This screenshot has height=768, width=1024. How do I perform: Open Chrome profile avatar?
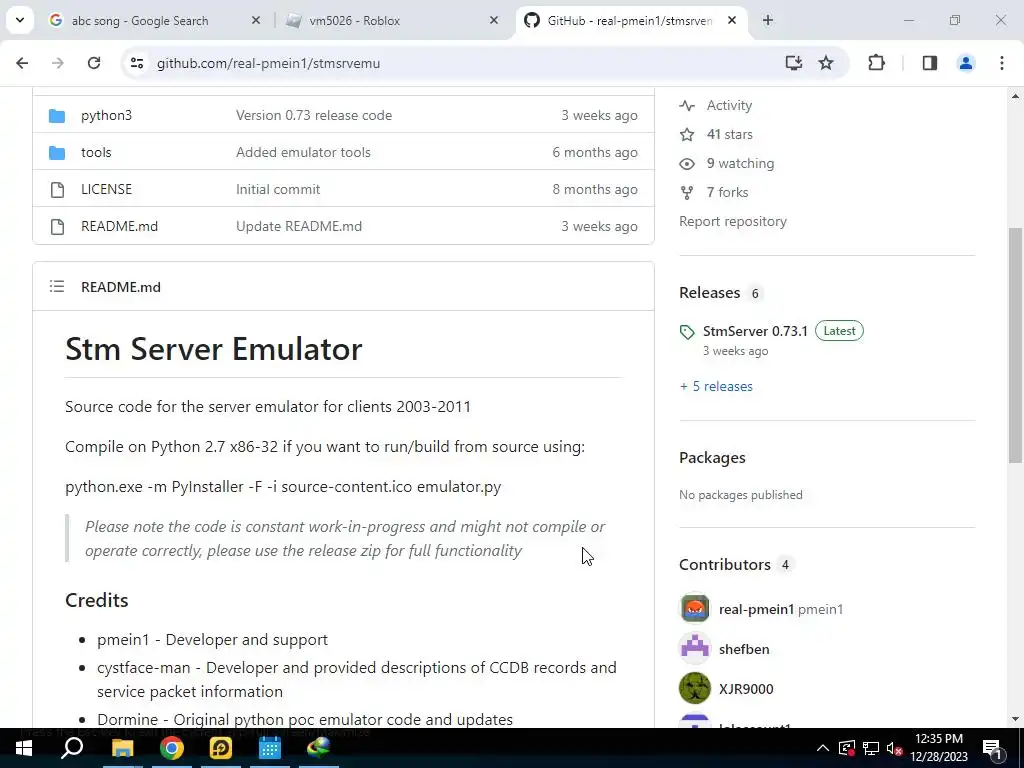click(x=966, y=63)
